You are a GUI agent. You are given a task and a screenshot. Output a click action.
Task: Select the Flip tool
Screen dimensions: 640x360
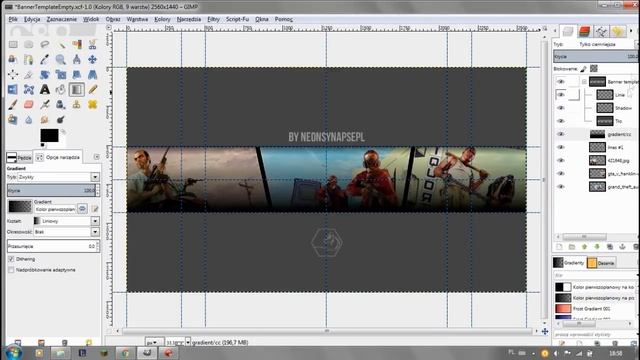coord(13,89)
